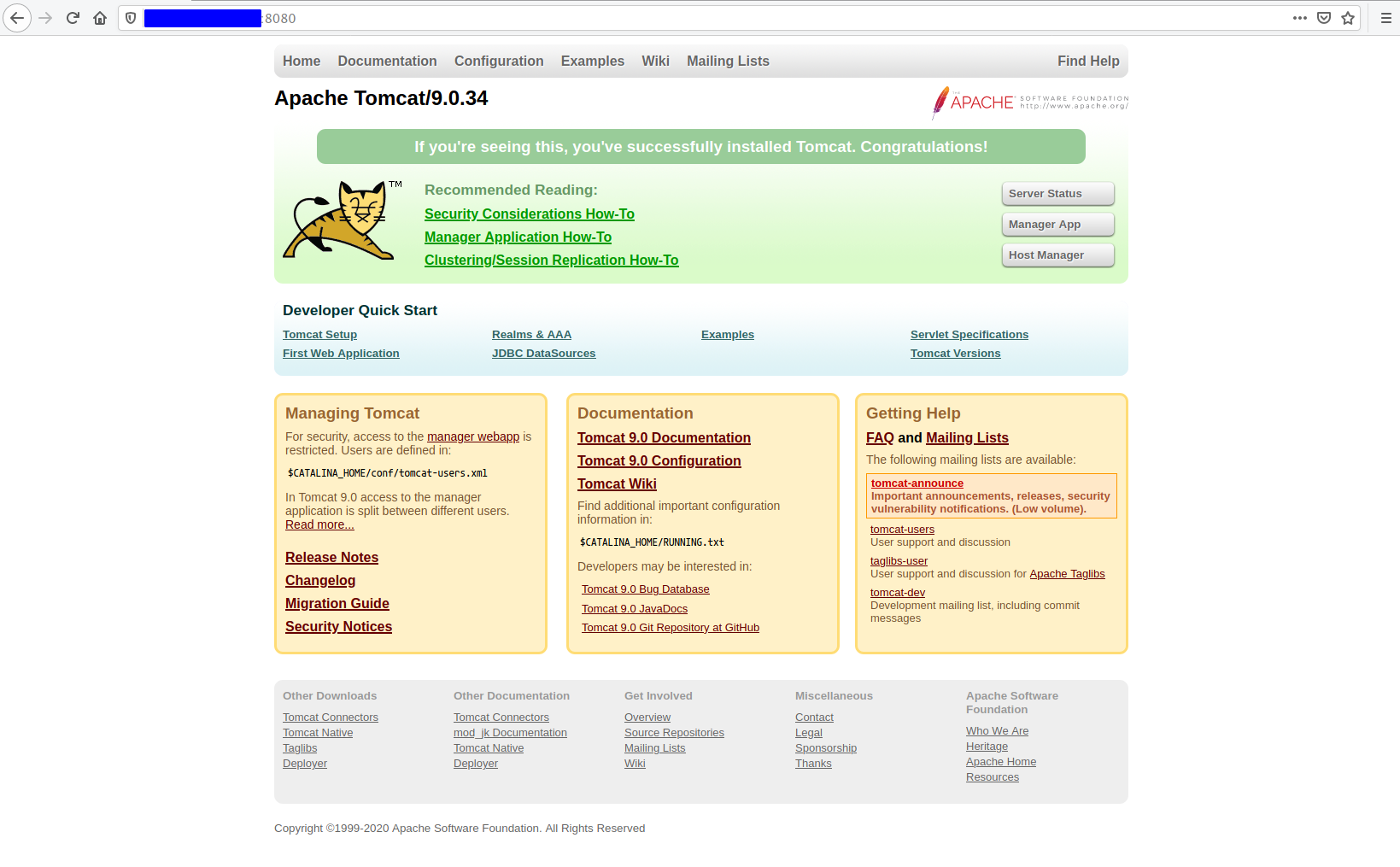Open the Tomcat 9.0 JavaDocs link

click(x=635, y=609)
